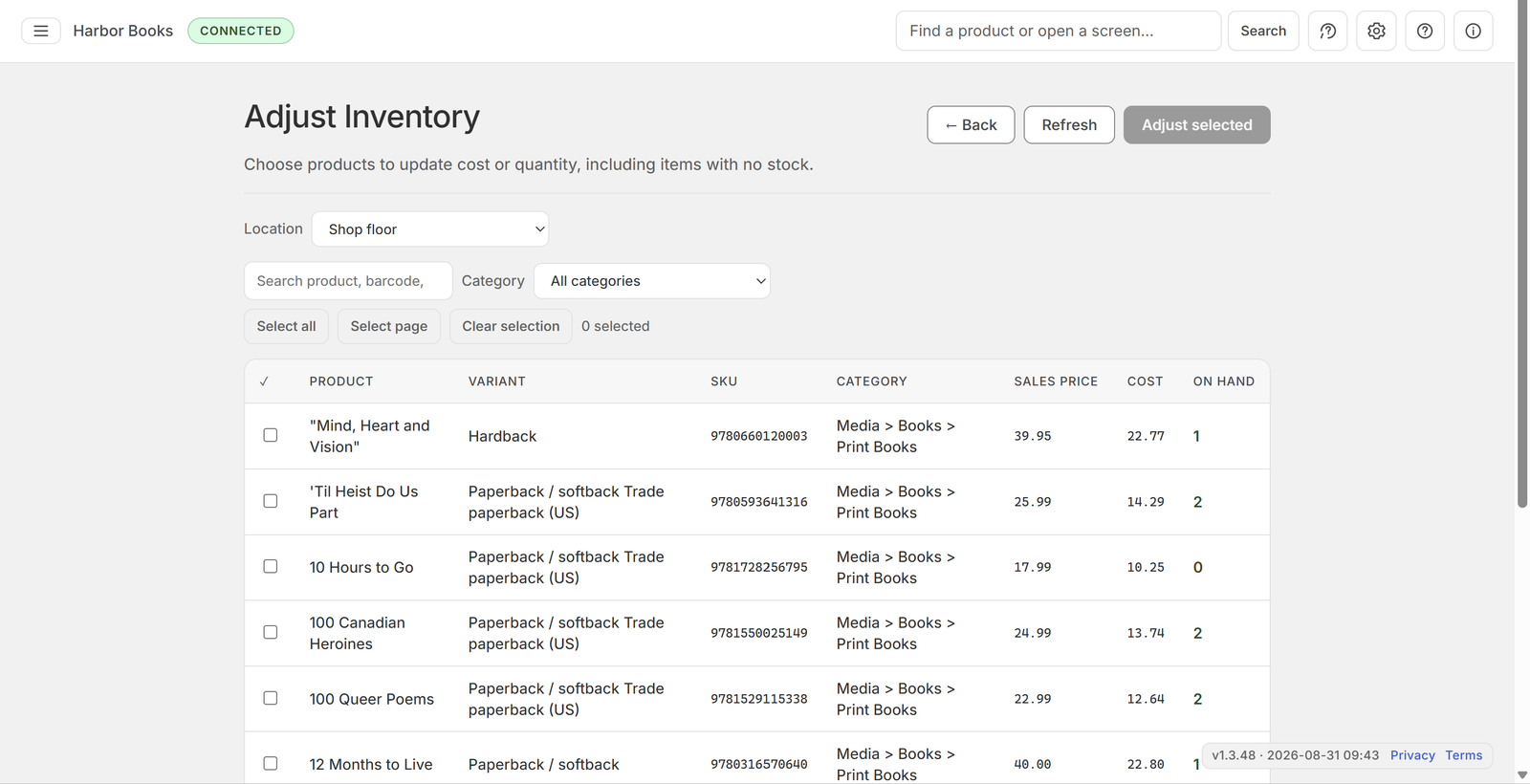Viewport: 1530px width, 784px height.
Task: Click the 12 Months to Live product name
Action: 371,764
